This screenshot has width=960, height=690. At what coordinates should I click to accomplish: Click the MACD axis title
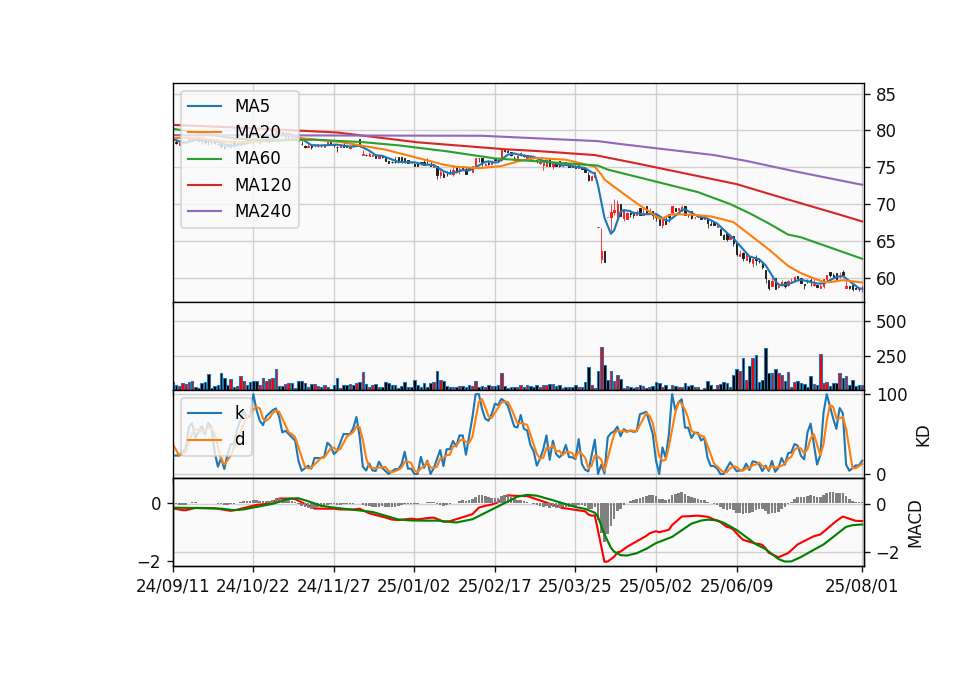[915, 524]
